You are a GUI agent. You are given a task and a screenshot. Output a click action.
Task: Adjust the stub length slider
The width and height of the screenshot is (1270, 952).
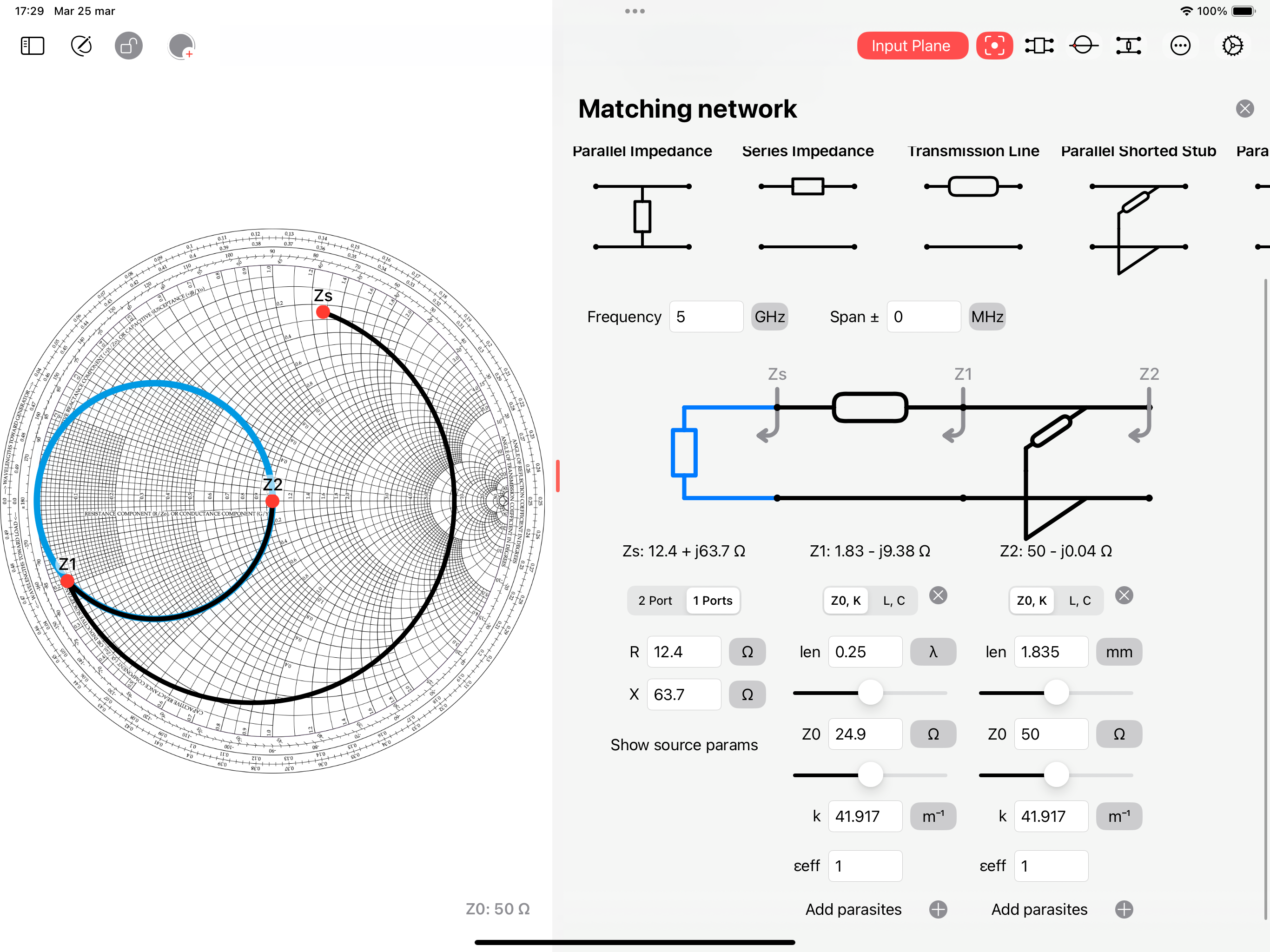(x=1057, y=693)
